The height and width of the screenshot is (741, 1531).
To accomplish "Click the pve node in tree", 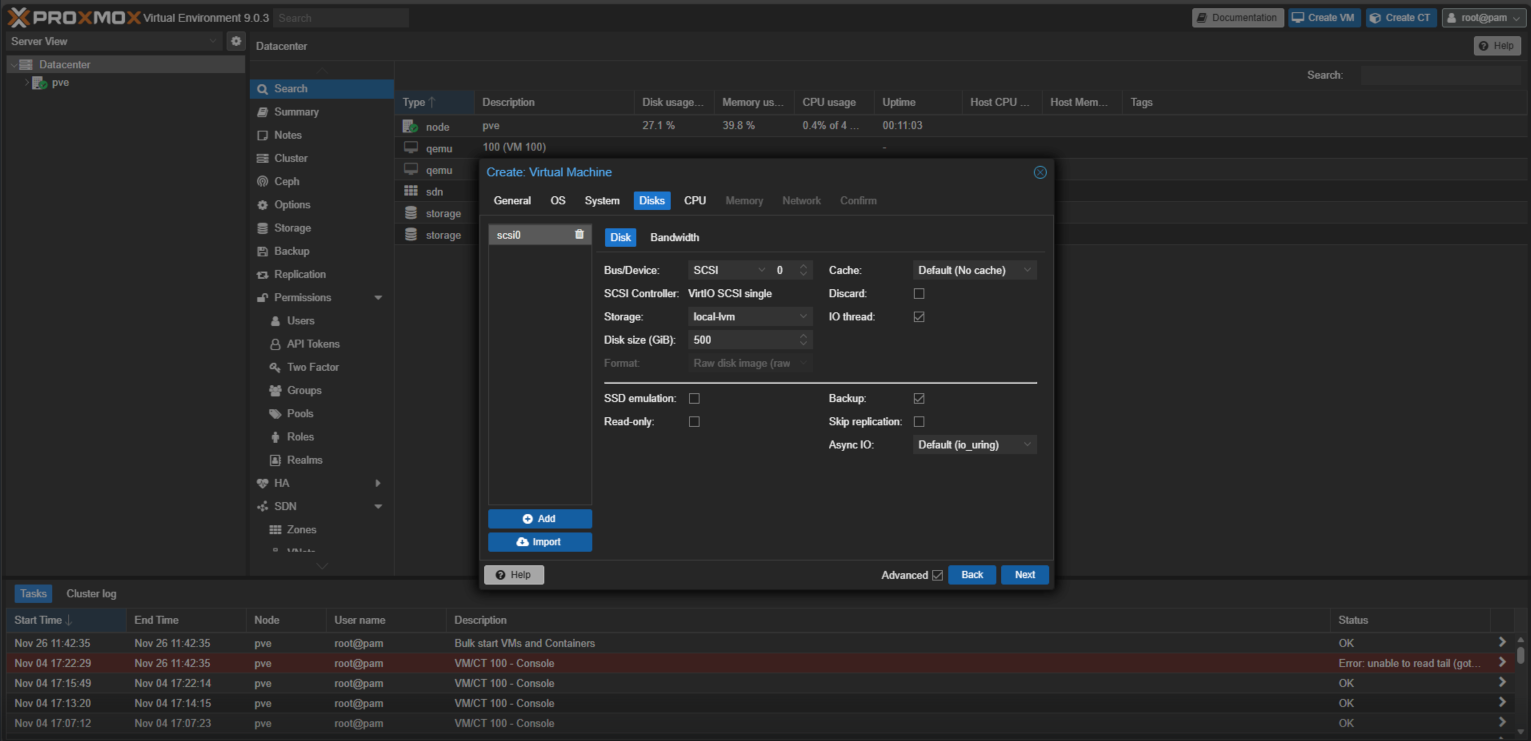I will [60, 83].
